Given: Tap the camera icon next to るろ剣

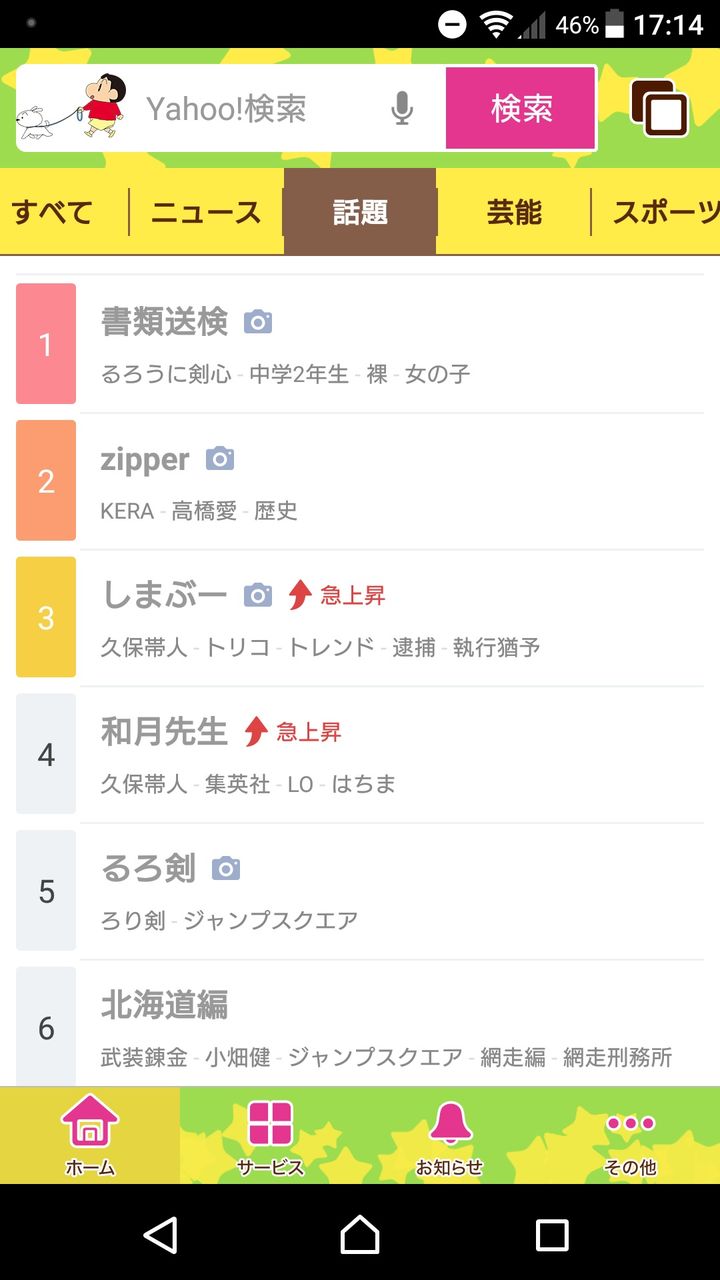Looking at the screenshot, I should (x=226, y=869).
